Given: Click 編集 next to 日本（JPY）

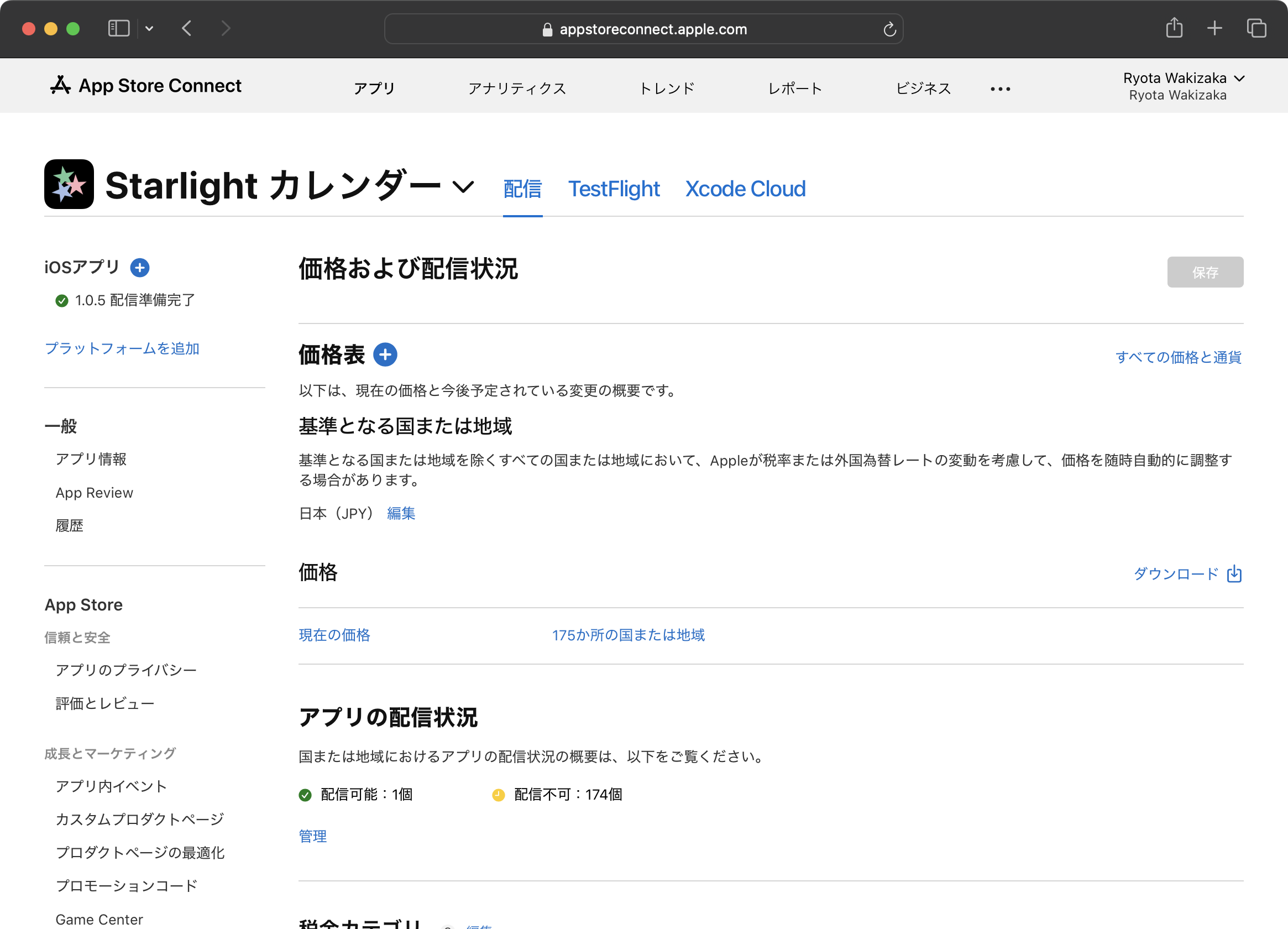Looking at the screenshot, I should [x=401, y=513].
